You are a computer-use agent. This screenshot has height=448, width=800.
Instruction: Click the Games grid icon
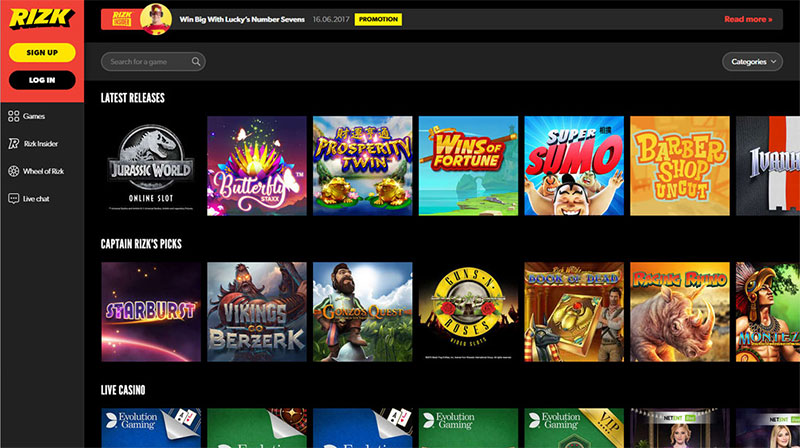click(x=14, y=116)
